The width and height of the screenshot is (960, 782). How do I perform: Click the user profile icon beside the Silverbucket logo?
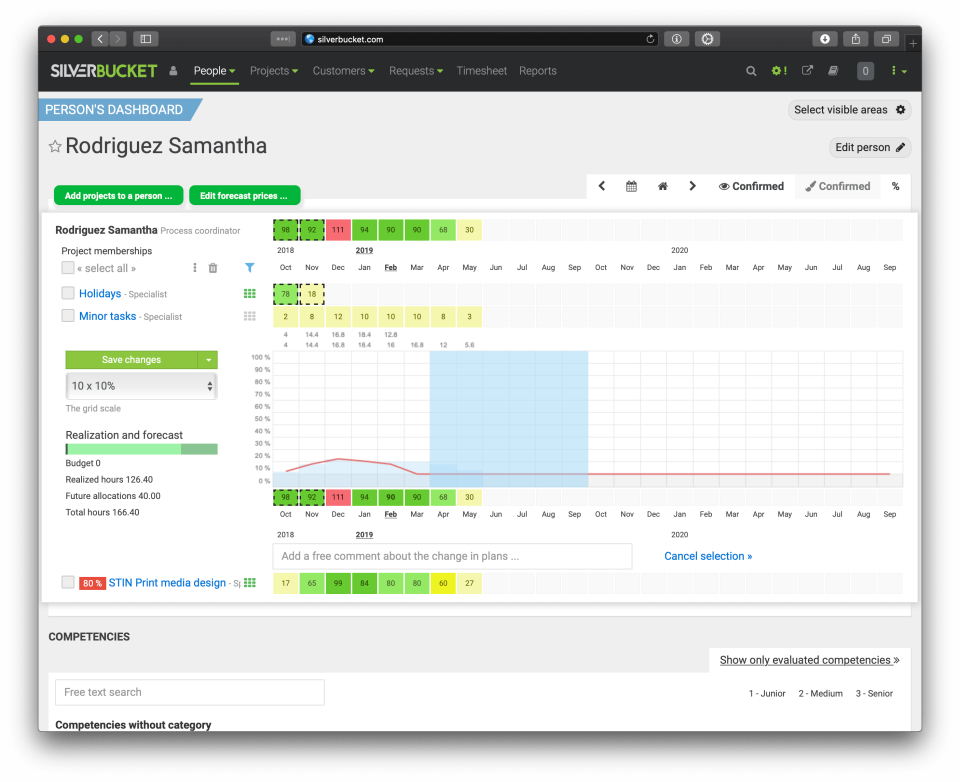tap(173, 71)
